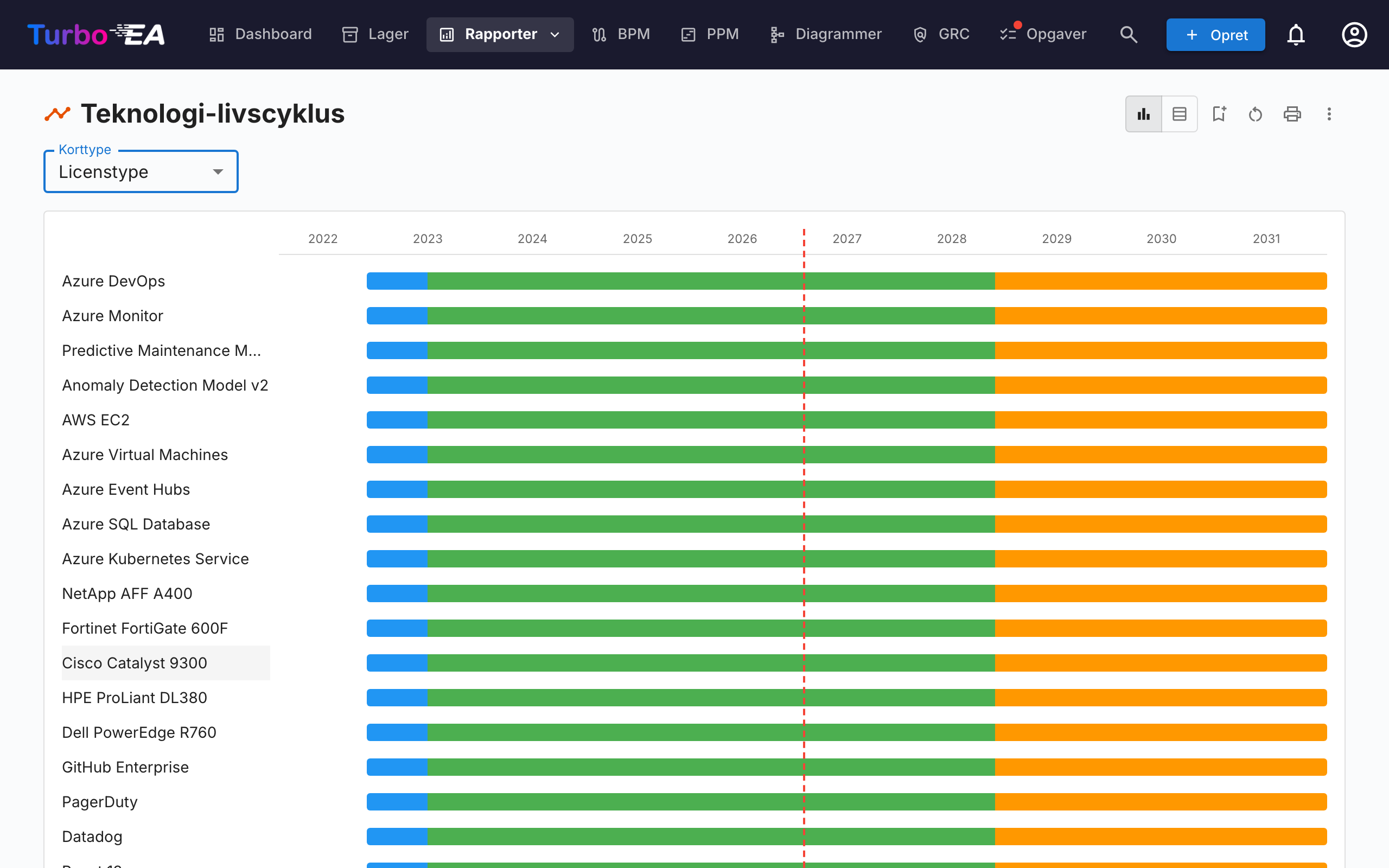Select the PagerDuty row label
Viewport: 1389px width, 868px height.
pos(100,802)
